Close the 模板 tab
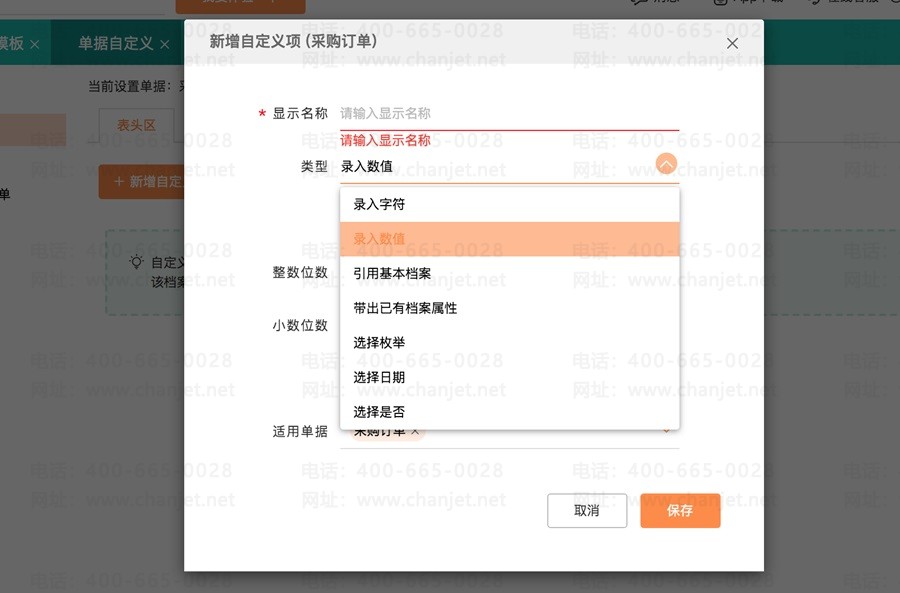The image size is (900, 593). [x=35, y=44]
